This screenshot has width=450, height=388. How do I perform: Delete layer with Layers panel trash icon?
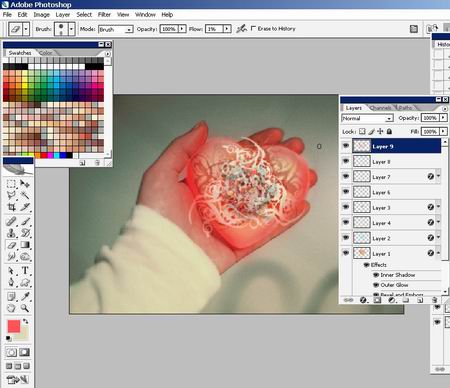click(434, 300)
